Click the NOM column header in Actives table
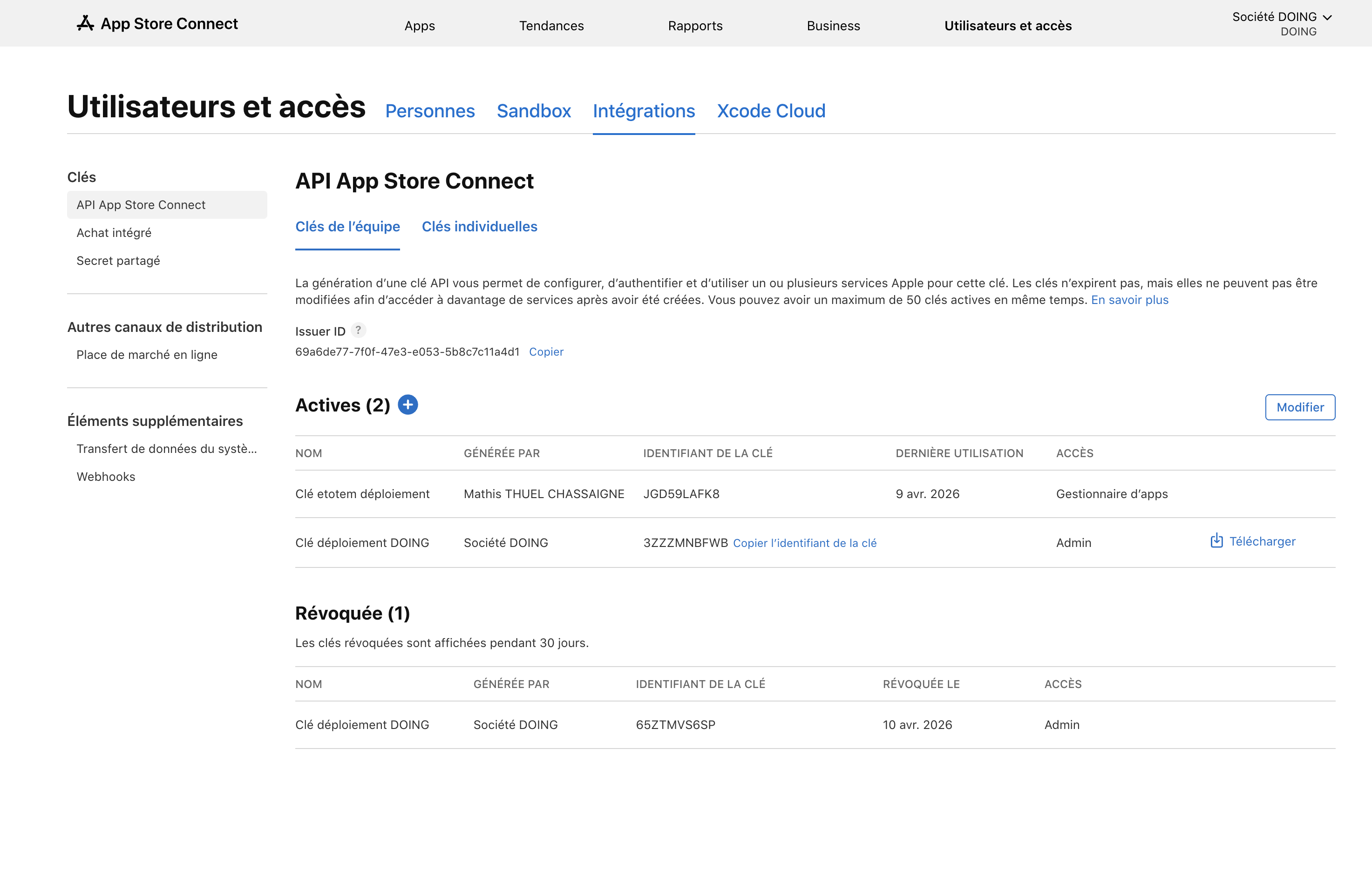Image resolution: width=1372 pixels, height=877 pixels. point(309,453)
